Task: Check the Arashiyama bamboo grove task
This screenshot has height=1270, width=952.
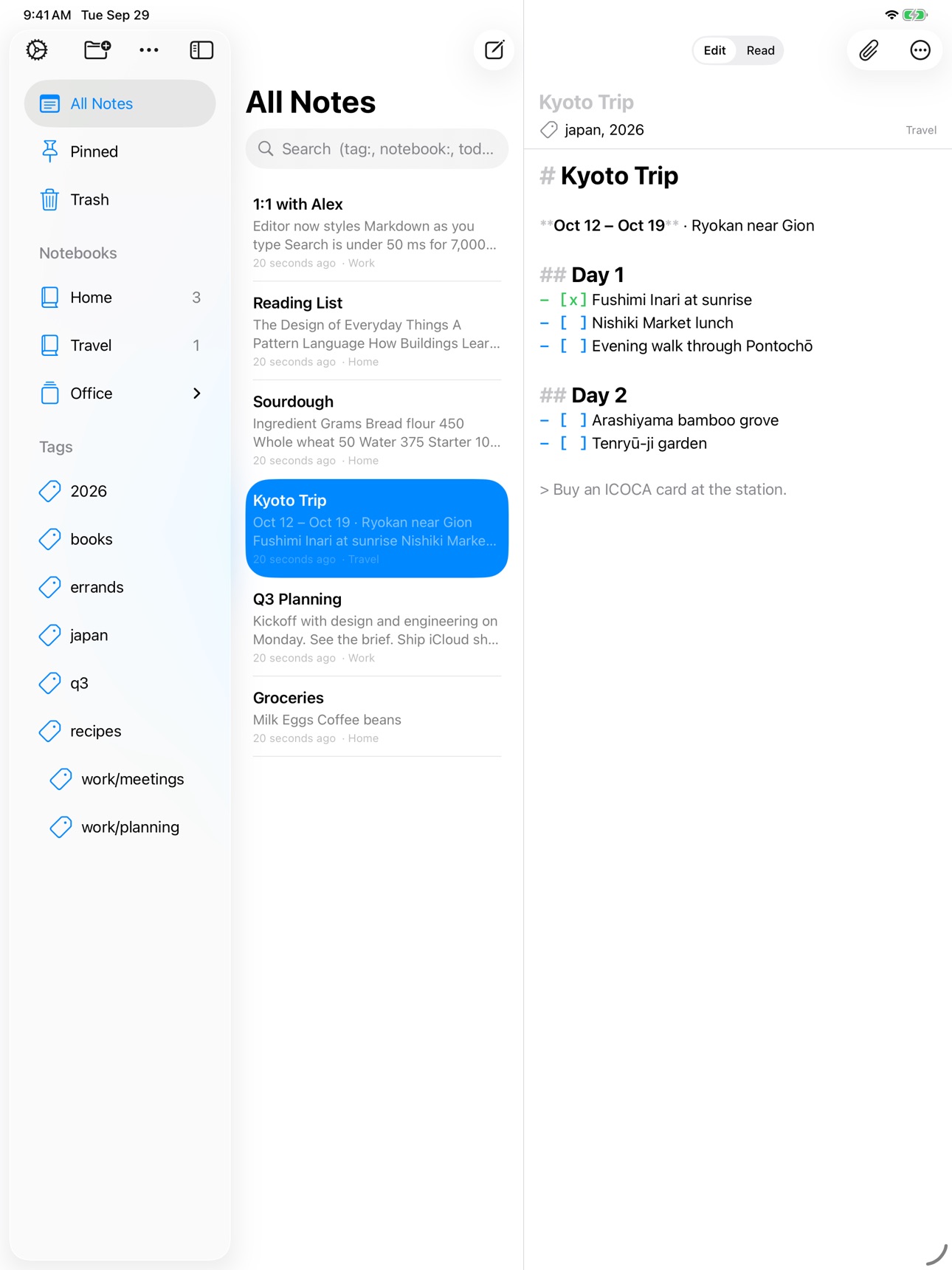Action: click(573, 420)
